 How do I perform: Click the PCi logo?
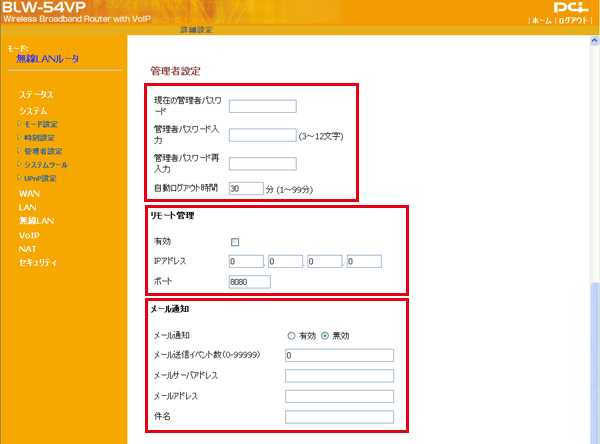coord(571,8)
